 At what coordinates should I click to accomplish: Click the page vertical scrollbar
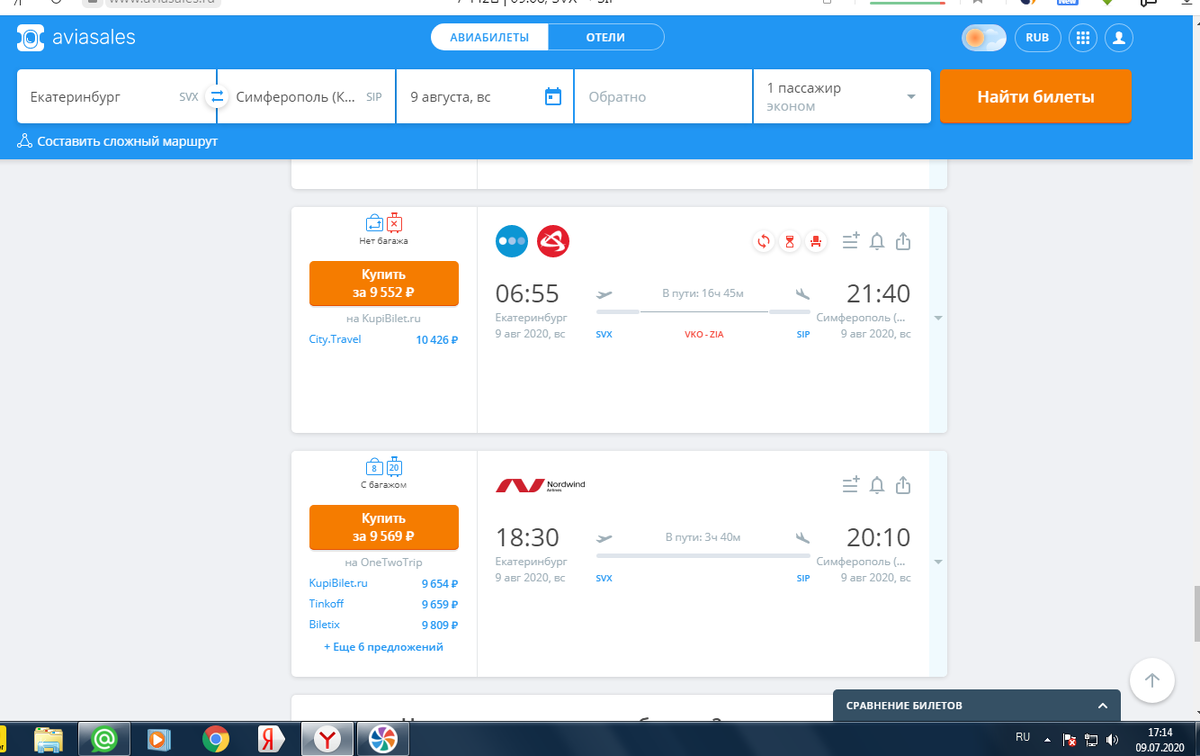1196,612
